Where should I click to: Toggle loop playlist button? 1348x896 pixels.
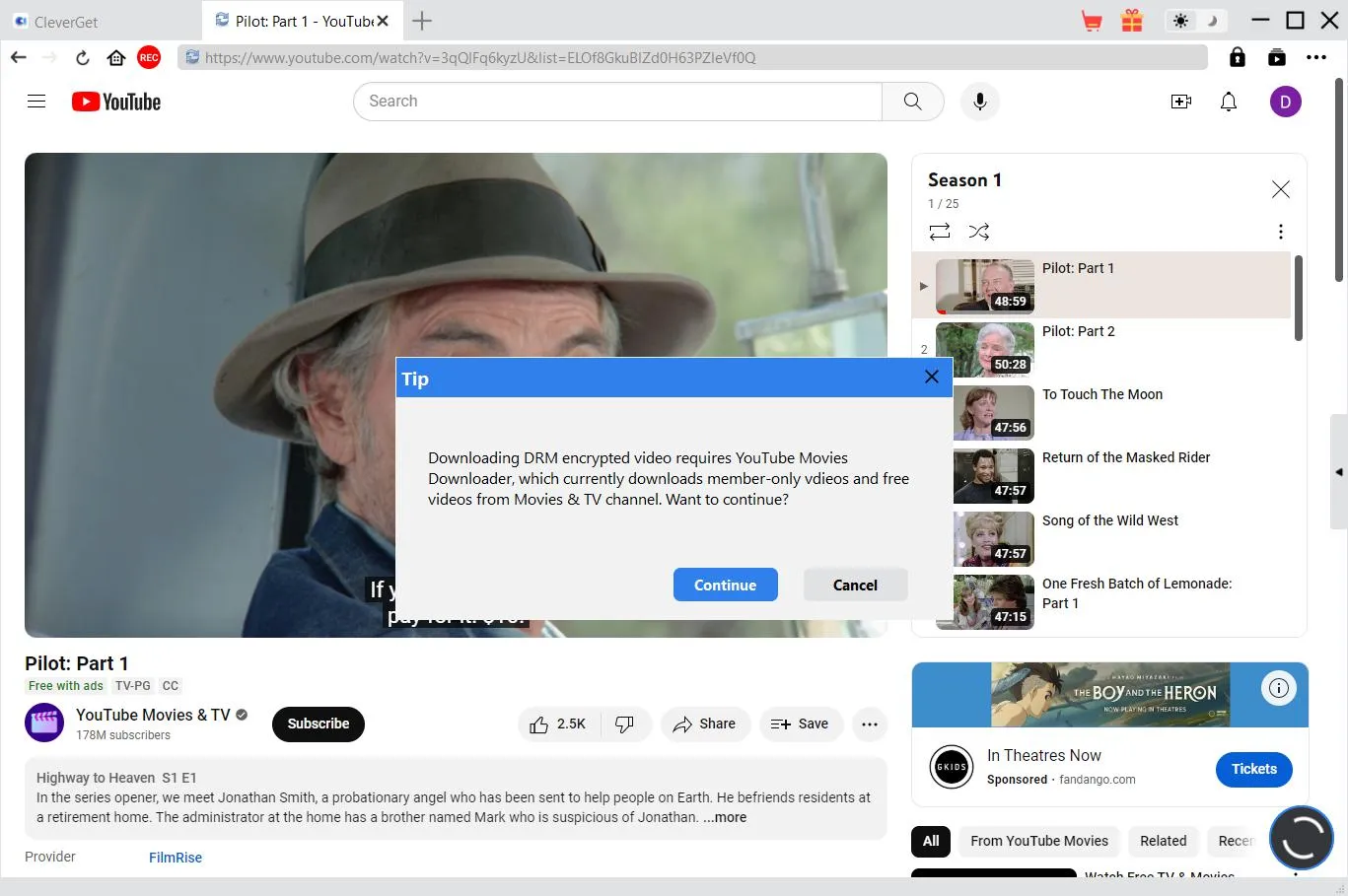tap(940, 232)
